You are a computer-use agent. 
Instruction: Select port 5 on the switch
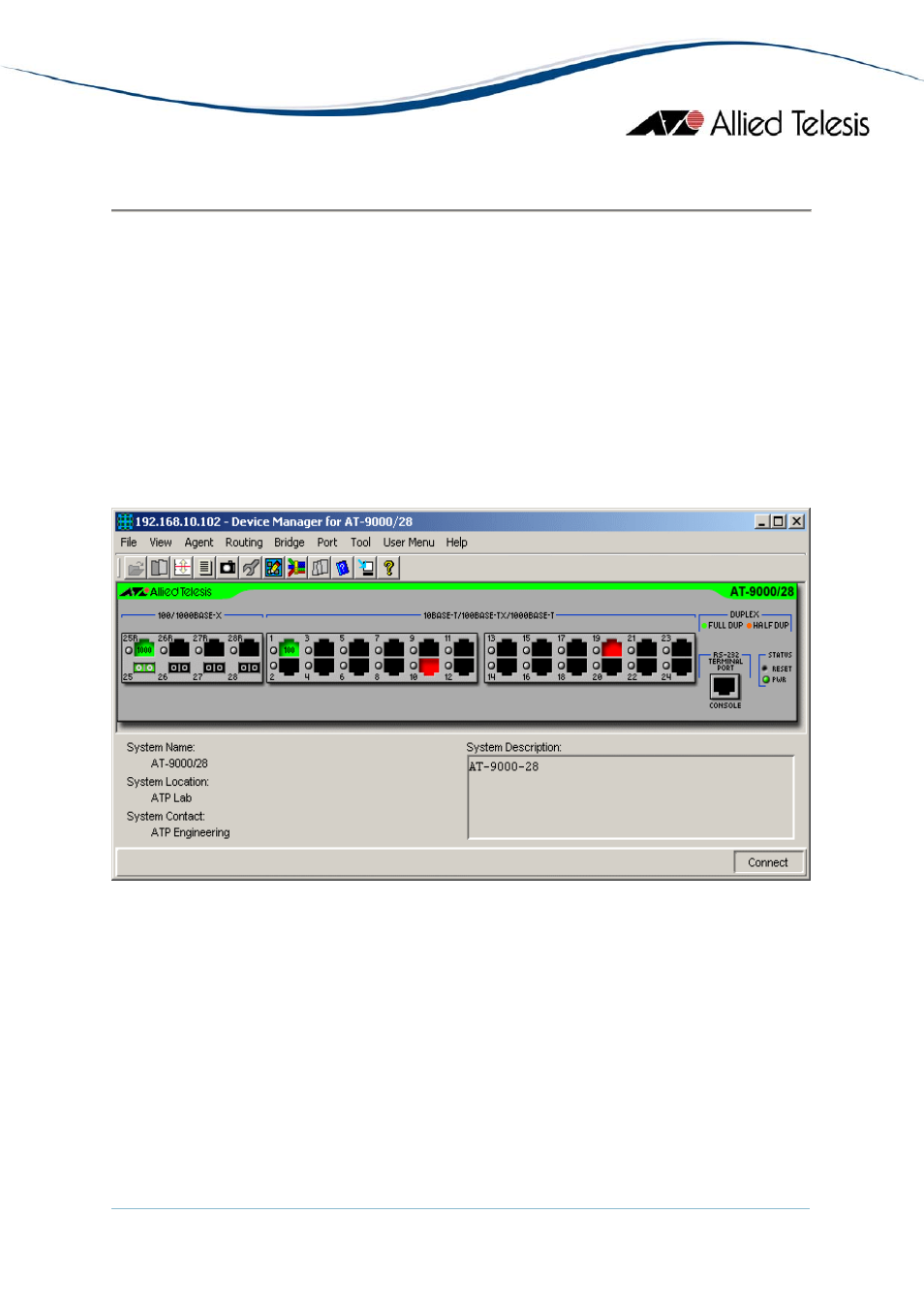[x=358, y=648]
